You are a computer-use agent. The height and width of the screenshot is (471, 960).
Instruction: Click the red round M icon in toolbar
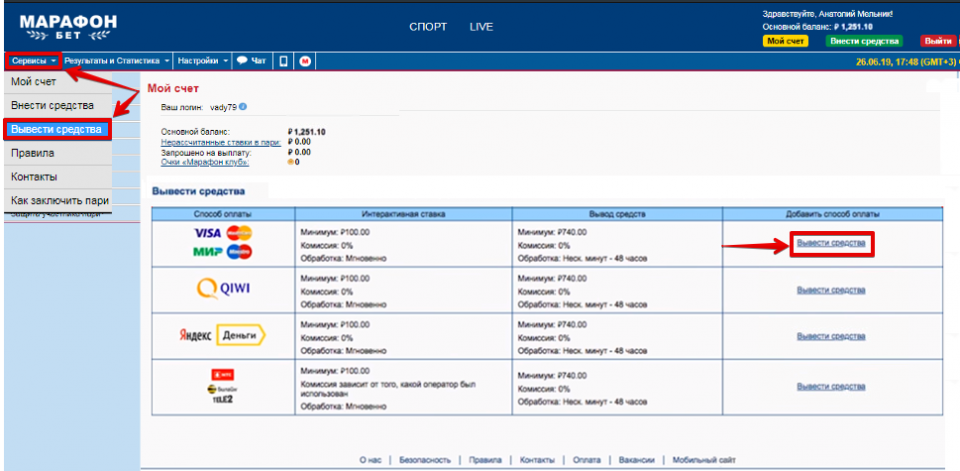click(305, 61)
